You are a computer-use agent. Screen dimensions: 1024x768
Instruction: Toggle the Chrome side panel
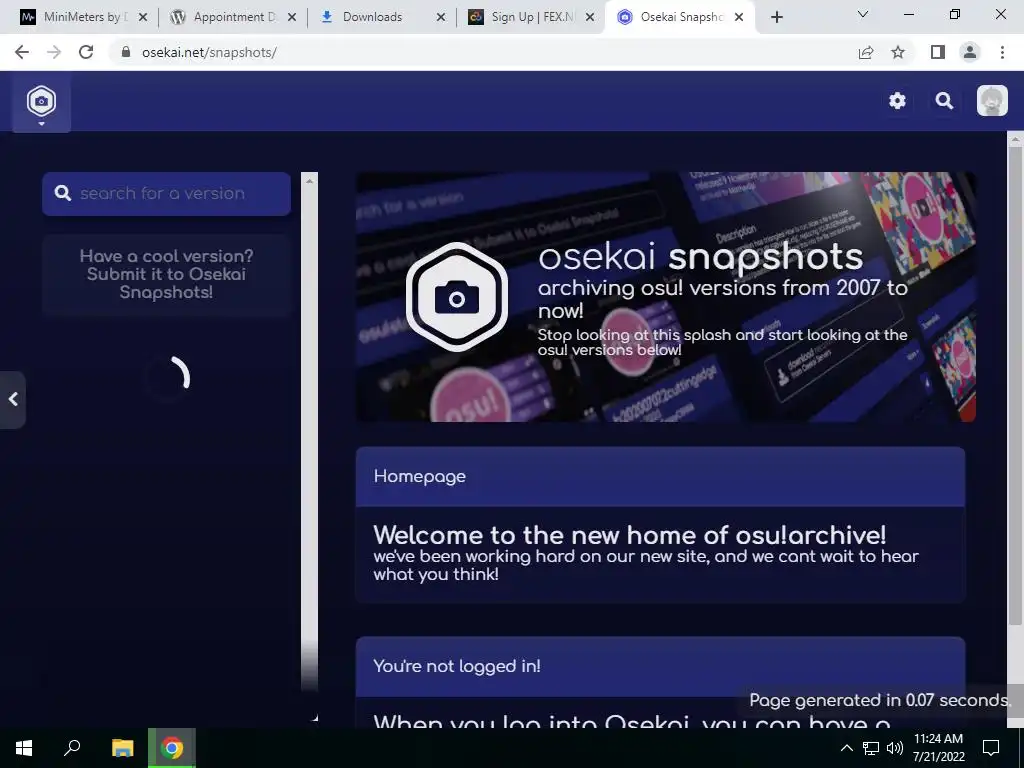pyautogui.click(x=938, y=52)
